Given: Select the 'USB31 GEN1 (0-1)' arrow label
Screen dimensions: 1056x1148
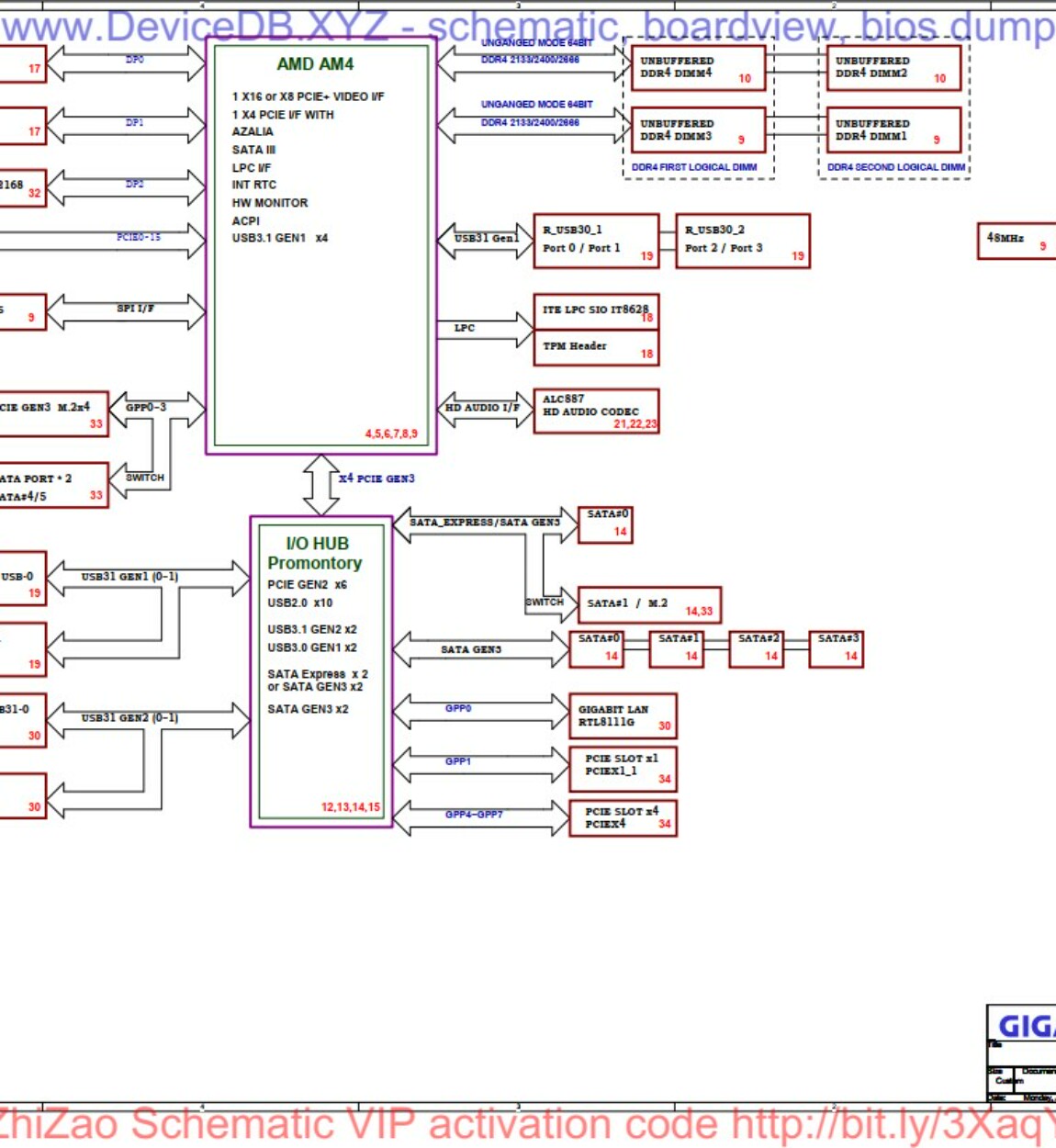Looking at the screenshot, I should click(x=129, y=577).
